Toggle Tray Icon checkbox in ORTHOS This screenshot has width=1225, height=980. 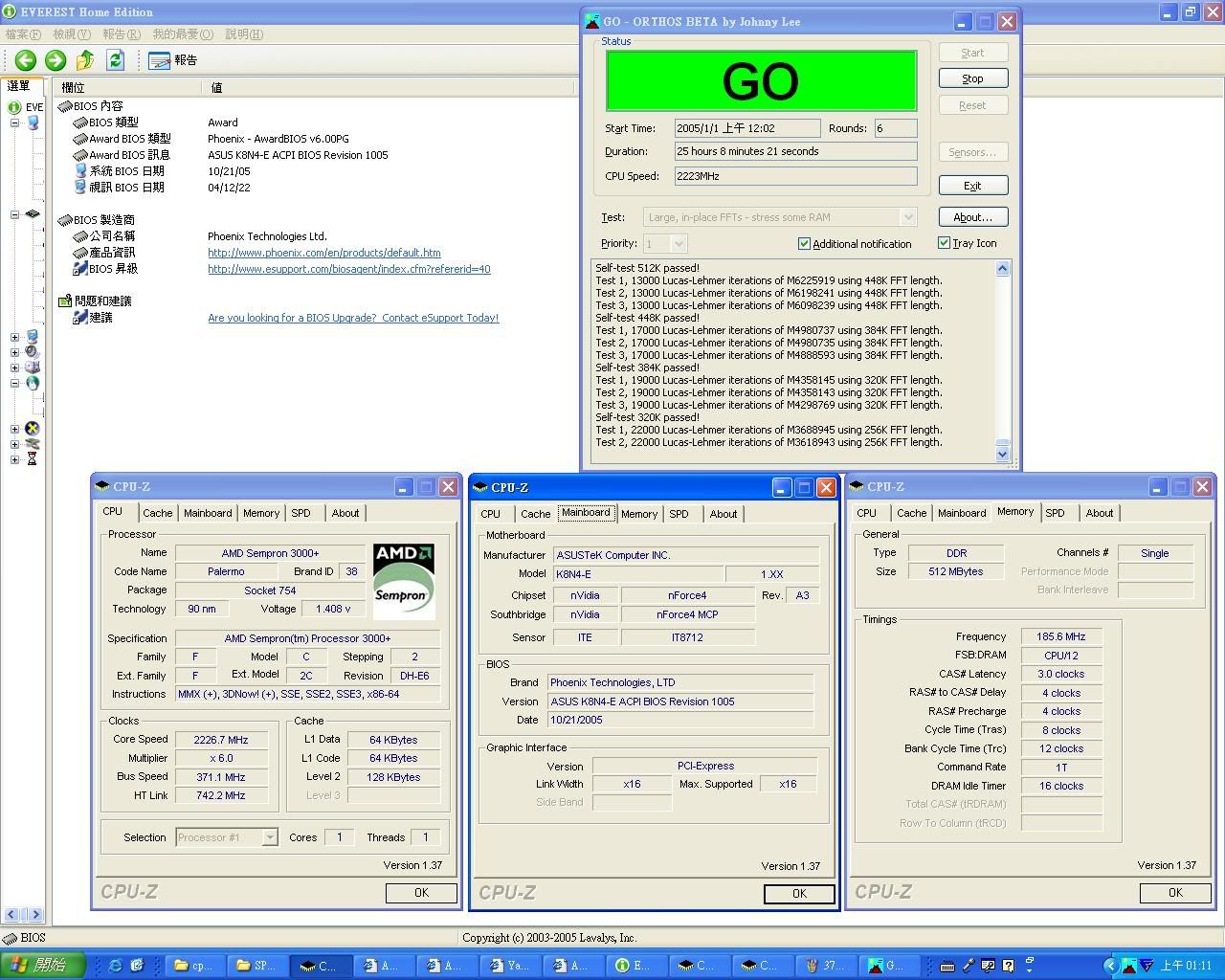coord(944,243)
